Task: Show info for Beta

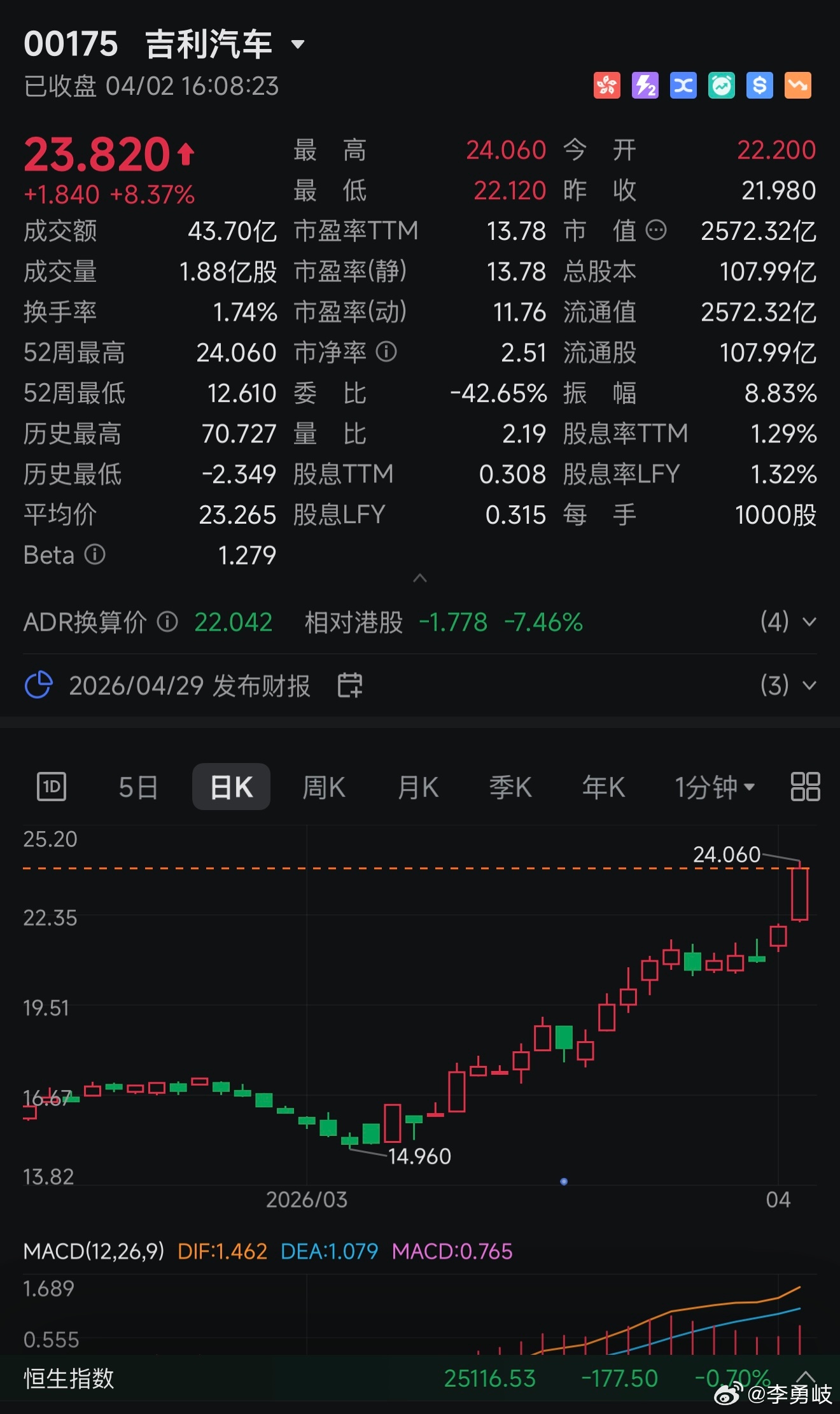Action: (95, 555)
